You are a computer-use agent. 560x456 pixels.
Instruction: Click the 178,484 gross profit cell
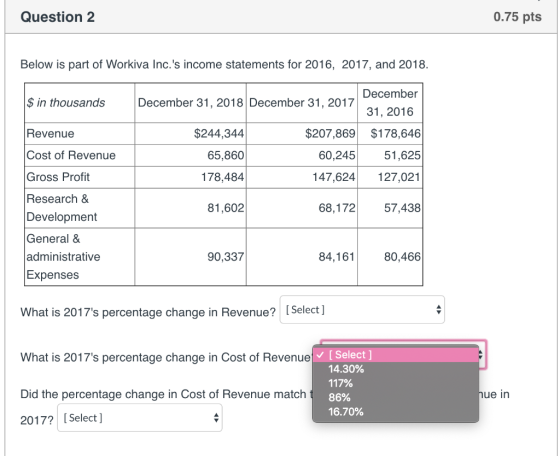(190, 177)
